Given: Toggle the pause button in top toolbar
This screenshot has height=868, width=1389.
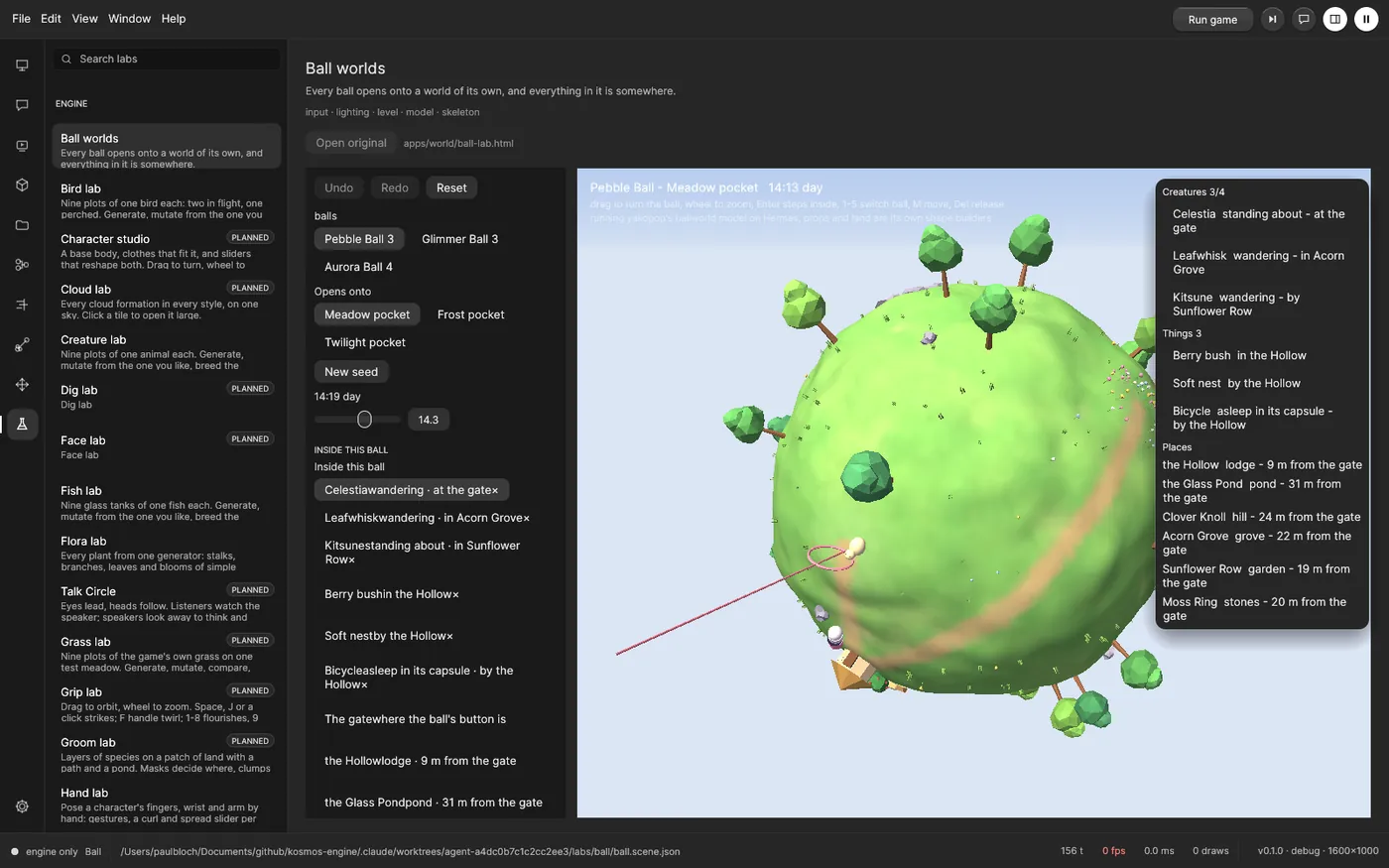Looking at the screenshot, I should click(1366, 19).
